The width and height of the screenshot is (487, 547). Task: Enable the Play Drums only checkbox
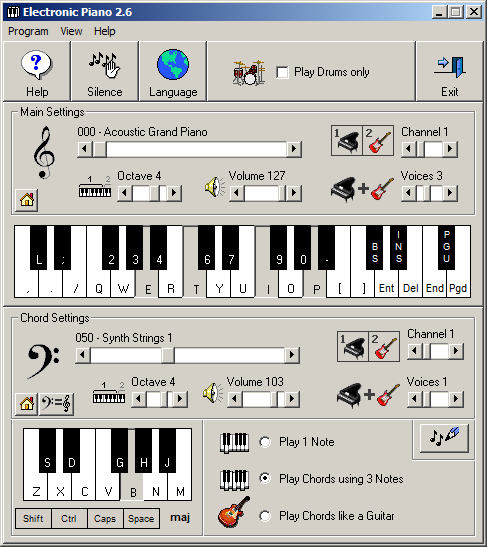(282, 73)
